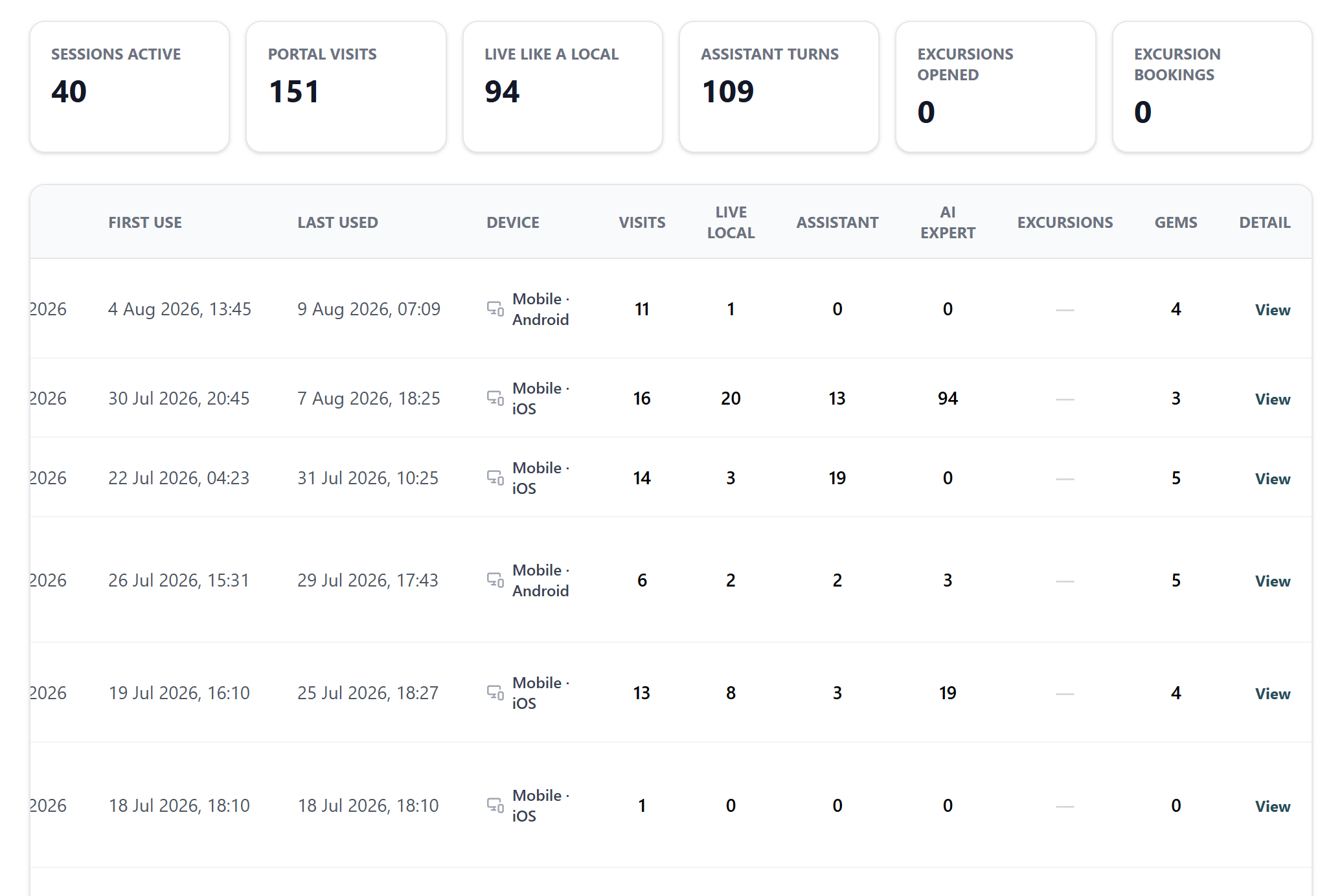
Task: Open View link for 7 Aug 2026 session
Action: pos(1272,399)
